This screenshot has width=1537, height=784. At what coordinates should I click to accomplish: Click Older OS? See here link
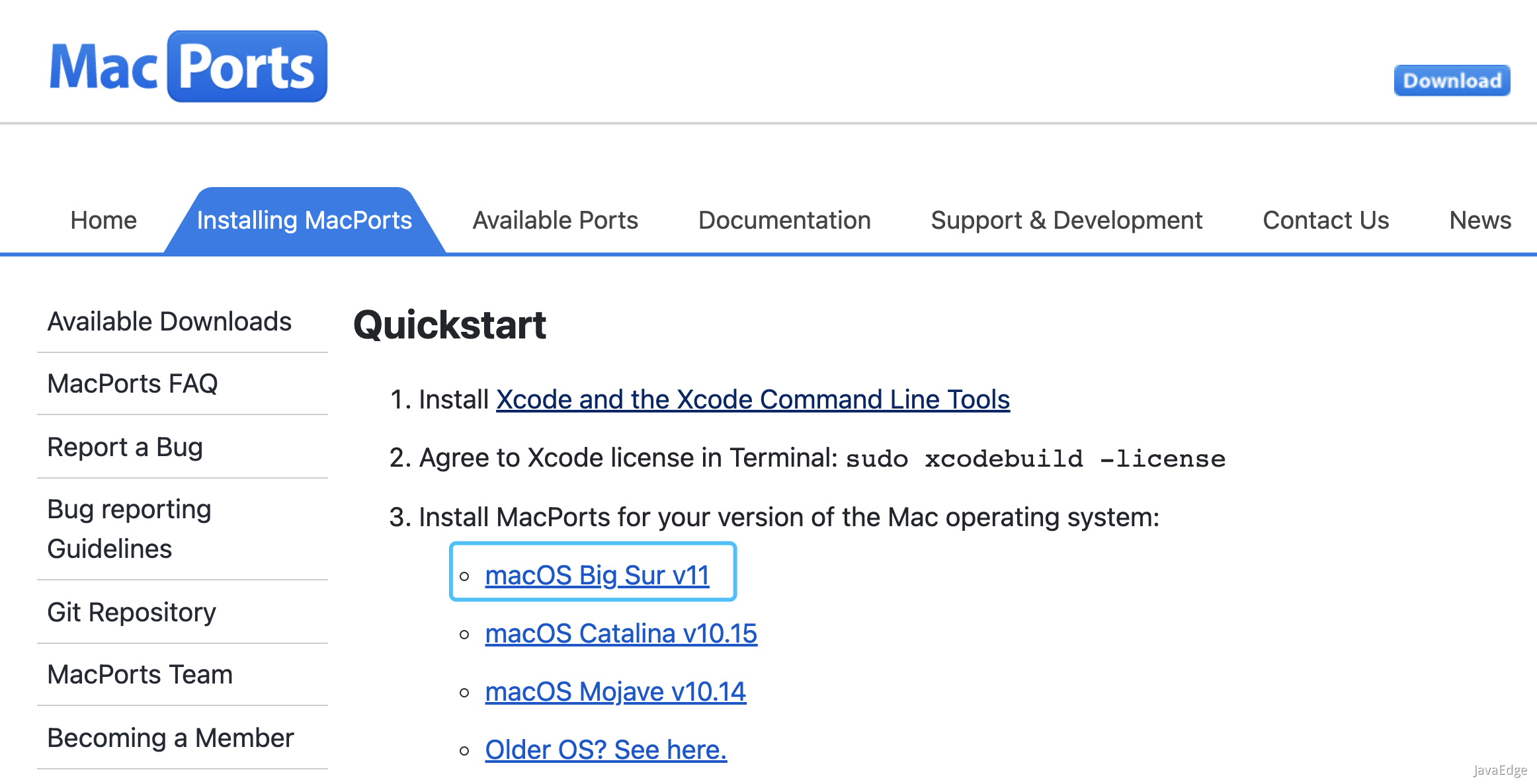605,750
